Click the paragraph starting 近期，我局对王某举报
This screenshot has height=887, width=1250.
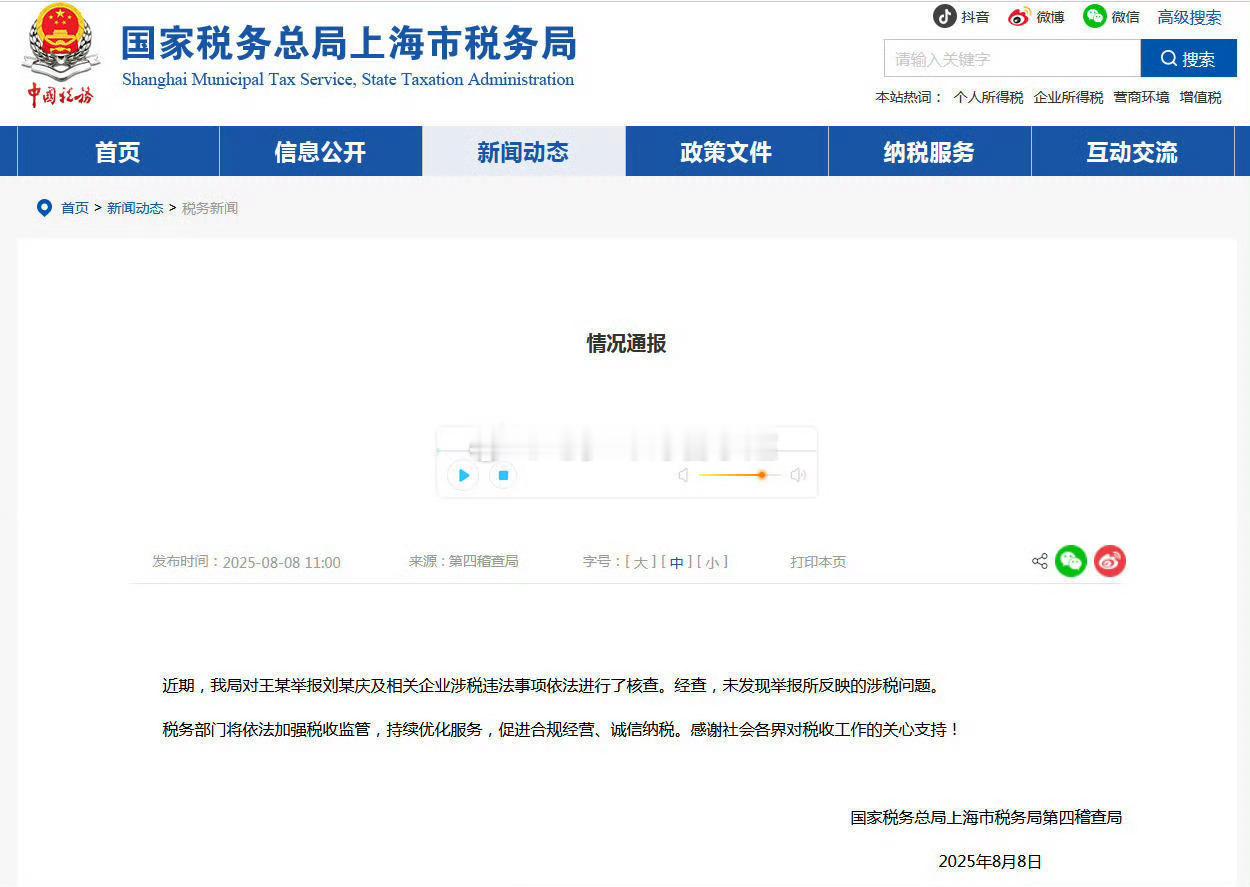[x=551, y=686]
